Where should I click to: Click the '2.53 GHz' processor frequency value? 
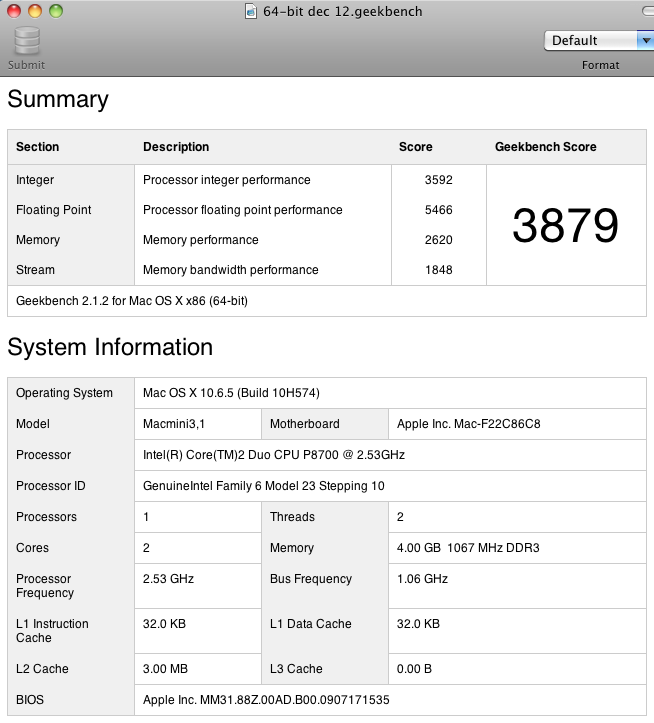(x=168, y=578)
